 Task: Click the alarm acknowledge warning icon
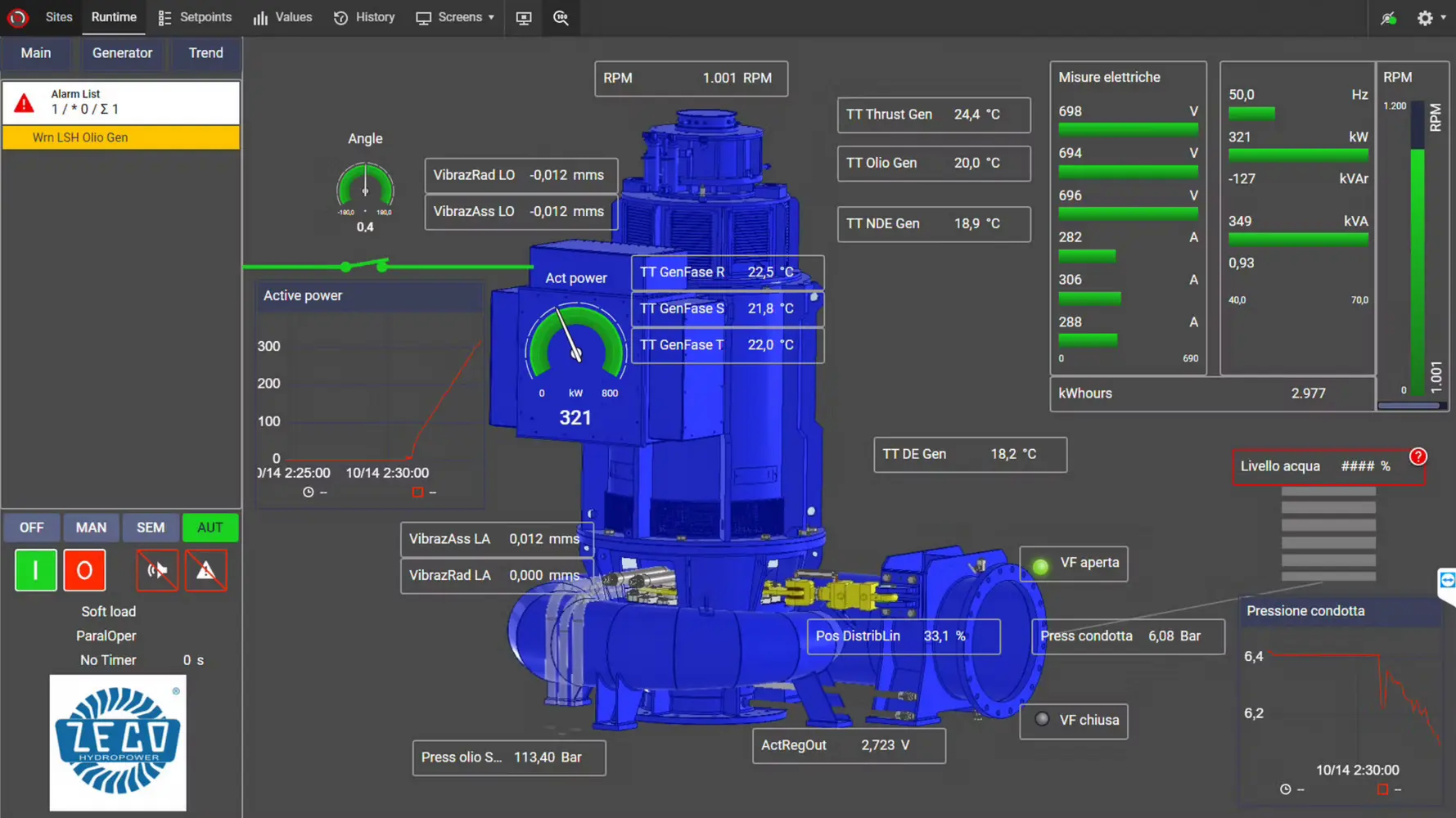point(205,570)
